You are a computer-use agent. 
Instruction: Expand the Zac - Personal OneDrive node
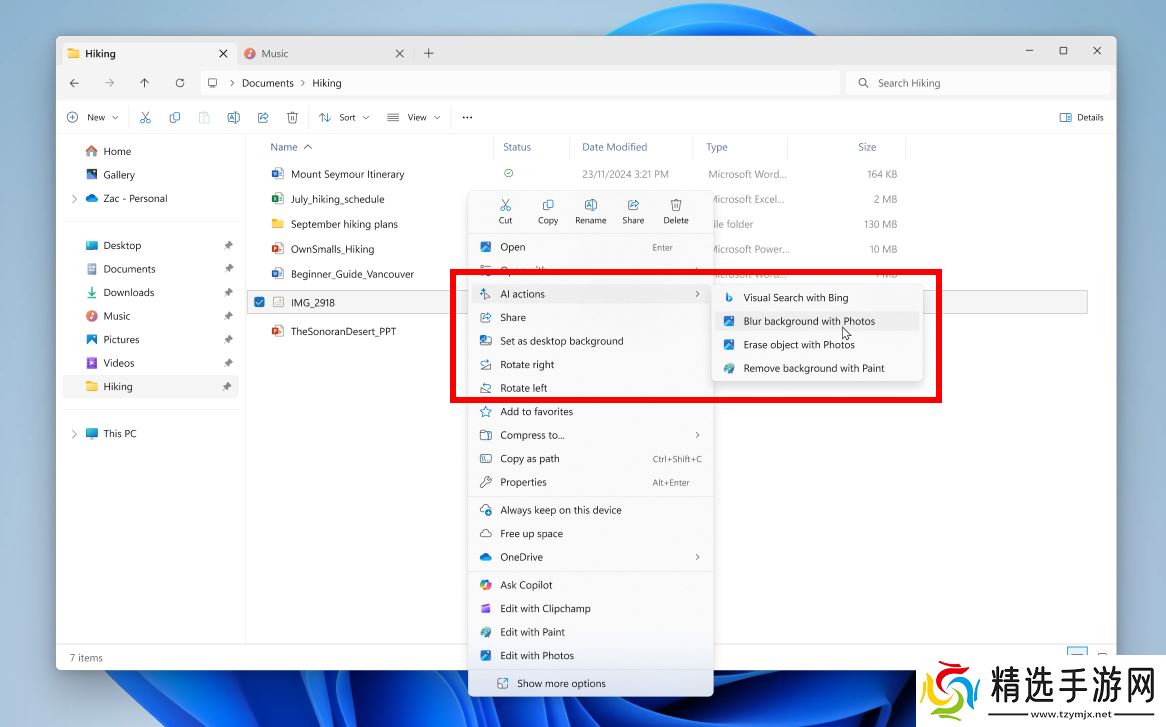pyautogui.click(x=74, y=199)
